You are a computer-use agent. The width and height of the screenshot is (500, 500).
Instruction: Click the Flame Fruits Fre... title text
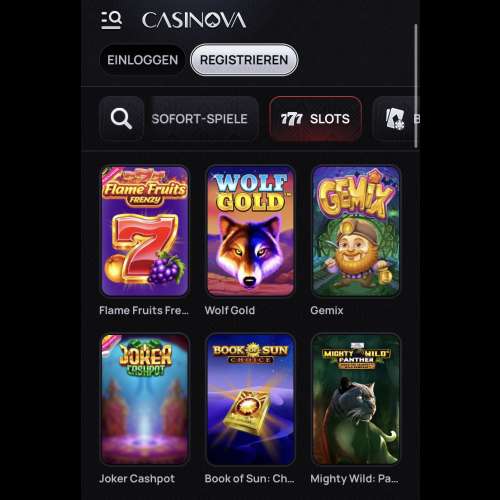(x=144, y=310)
